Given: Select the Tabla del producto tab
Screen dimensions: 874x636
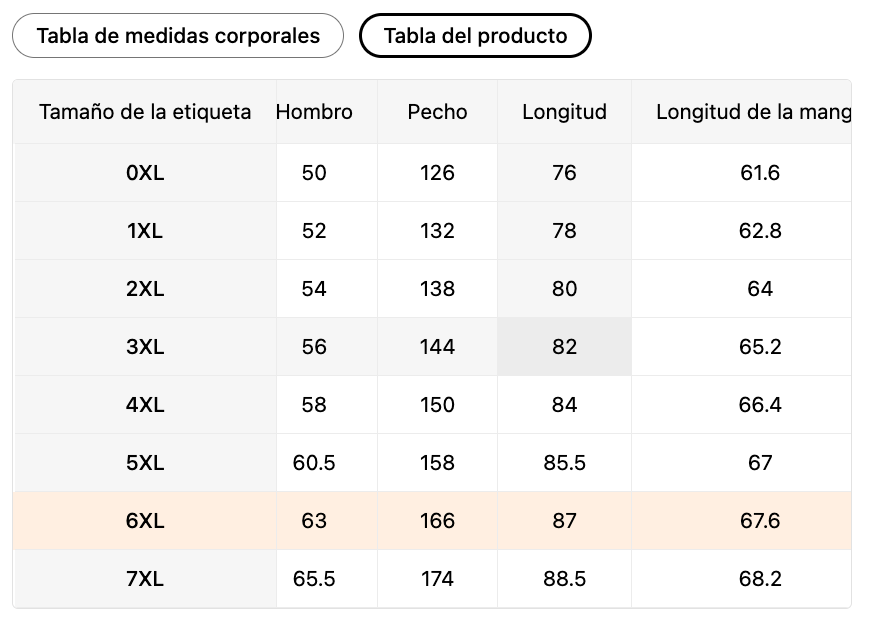Looking at the screenshot, I should pyautogui.click(x=475, y=36).
